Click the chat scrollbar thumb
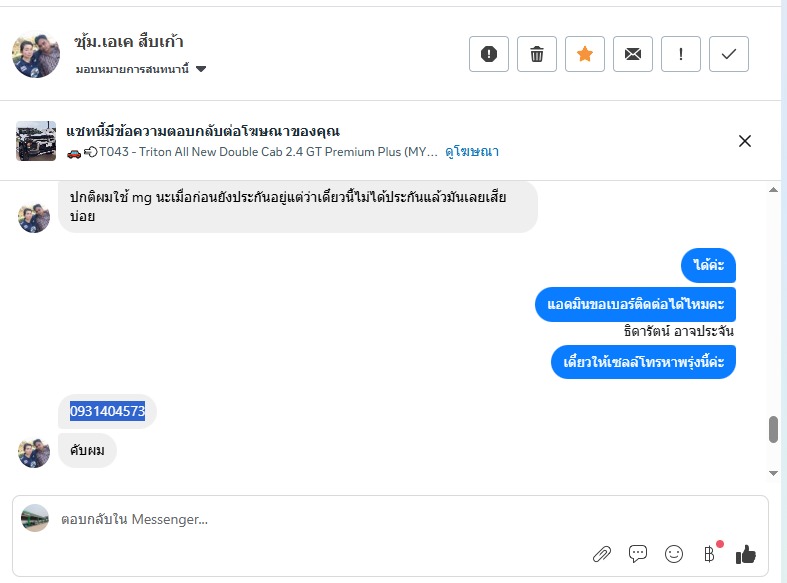Image resolution: width=787 pixels, height=583 pixels. (x=773, y=429)
